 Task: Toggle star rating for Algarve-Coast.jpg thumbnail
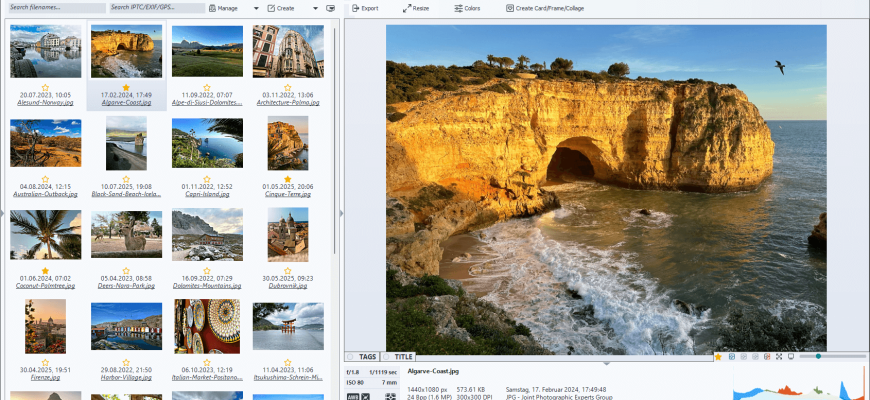(x=126, y=88)
